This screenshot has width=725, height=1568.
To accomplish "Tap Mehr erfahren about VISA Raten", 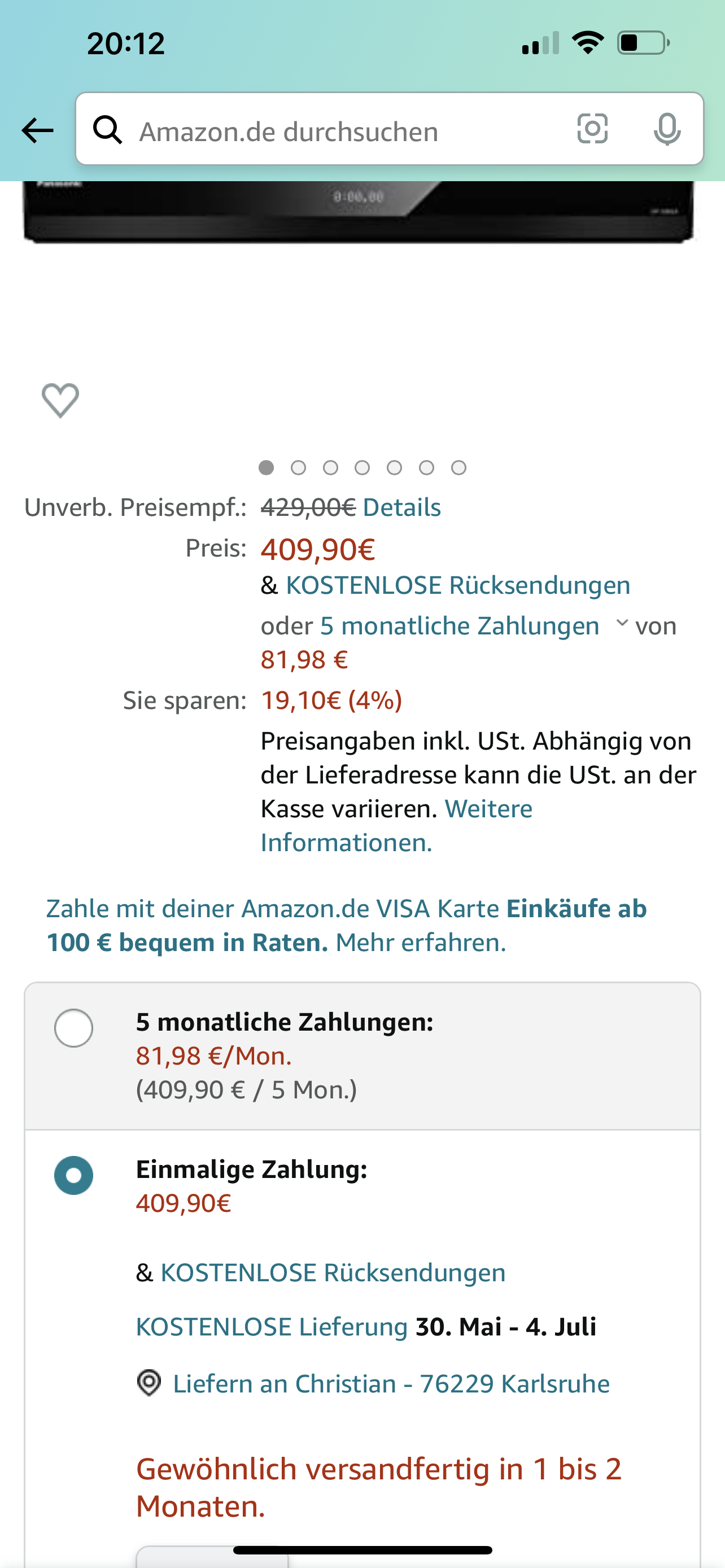I will [x=421, y=942].
